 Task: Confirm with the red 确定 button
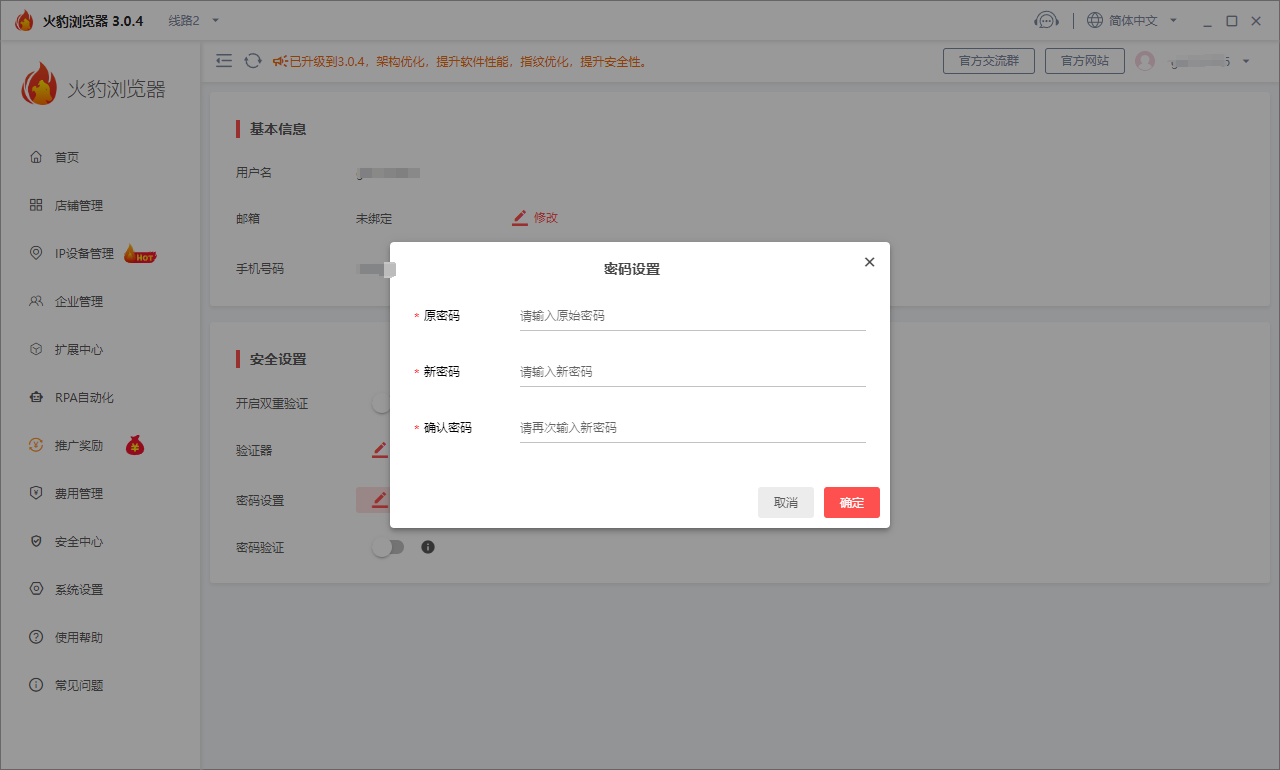(851, 502)
